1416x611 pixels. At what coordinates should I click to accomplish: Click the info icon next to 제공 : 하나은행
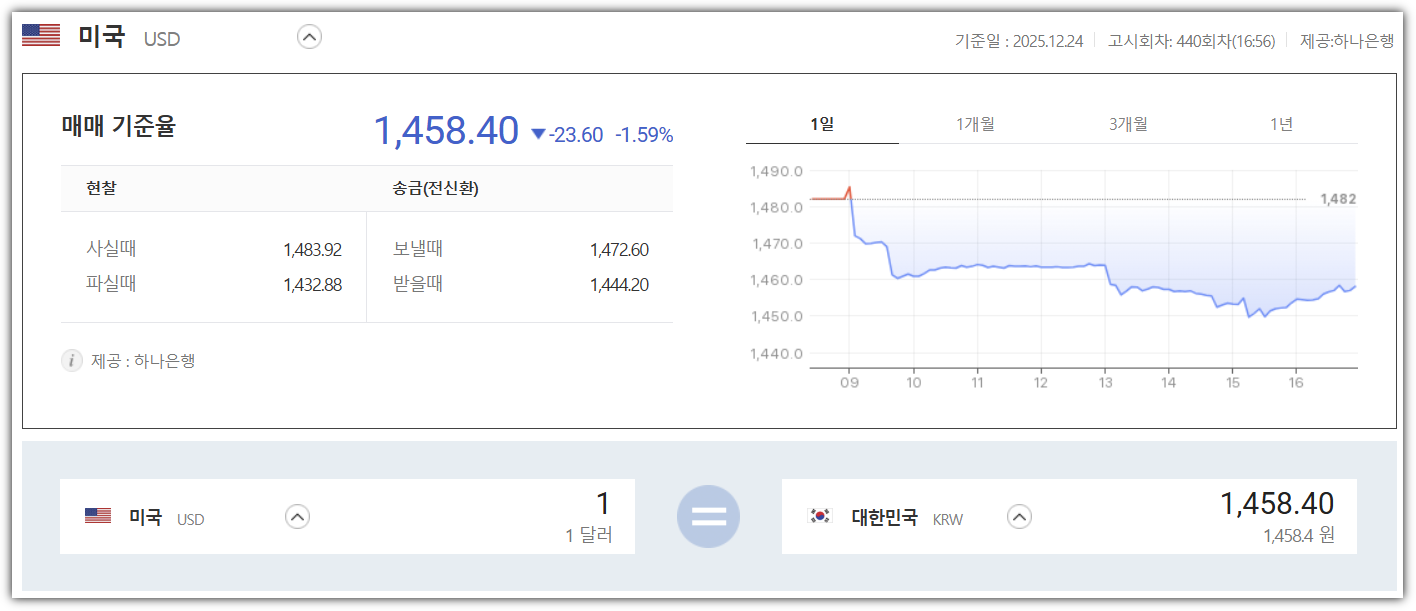(x=71, y=360)
